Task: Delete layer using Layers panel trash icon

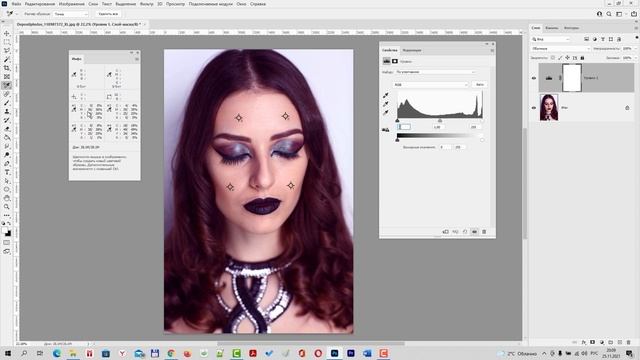Action: coord(628,342)
